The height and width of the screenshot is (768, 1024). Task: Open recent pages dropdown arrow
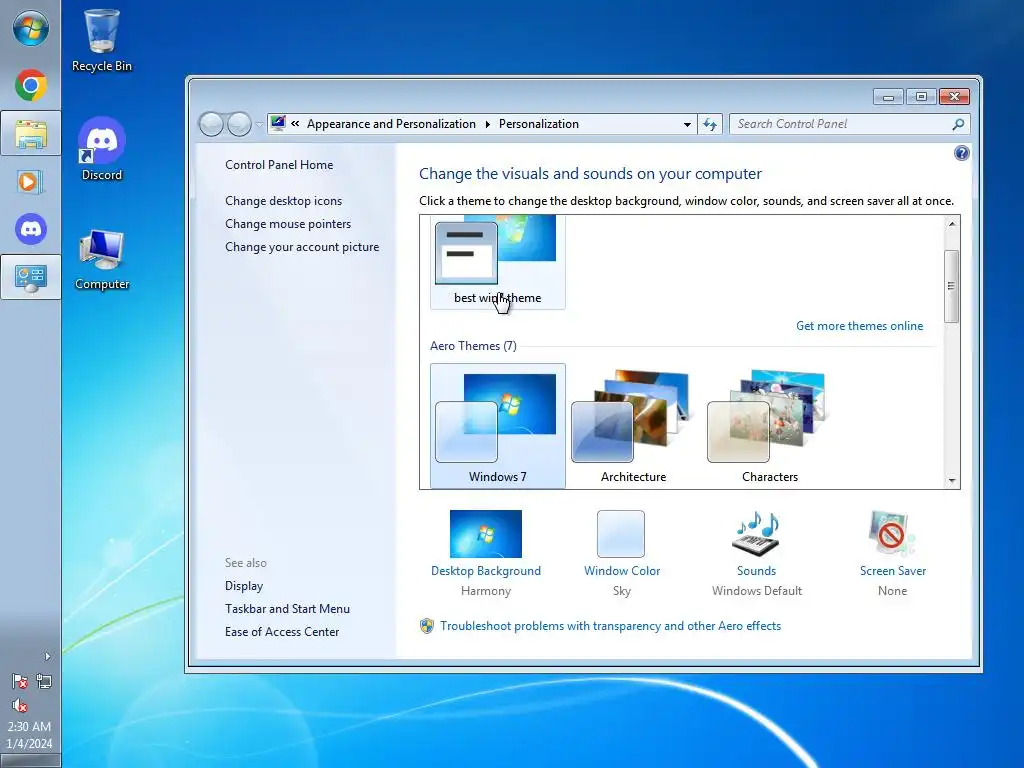[259, 124]
